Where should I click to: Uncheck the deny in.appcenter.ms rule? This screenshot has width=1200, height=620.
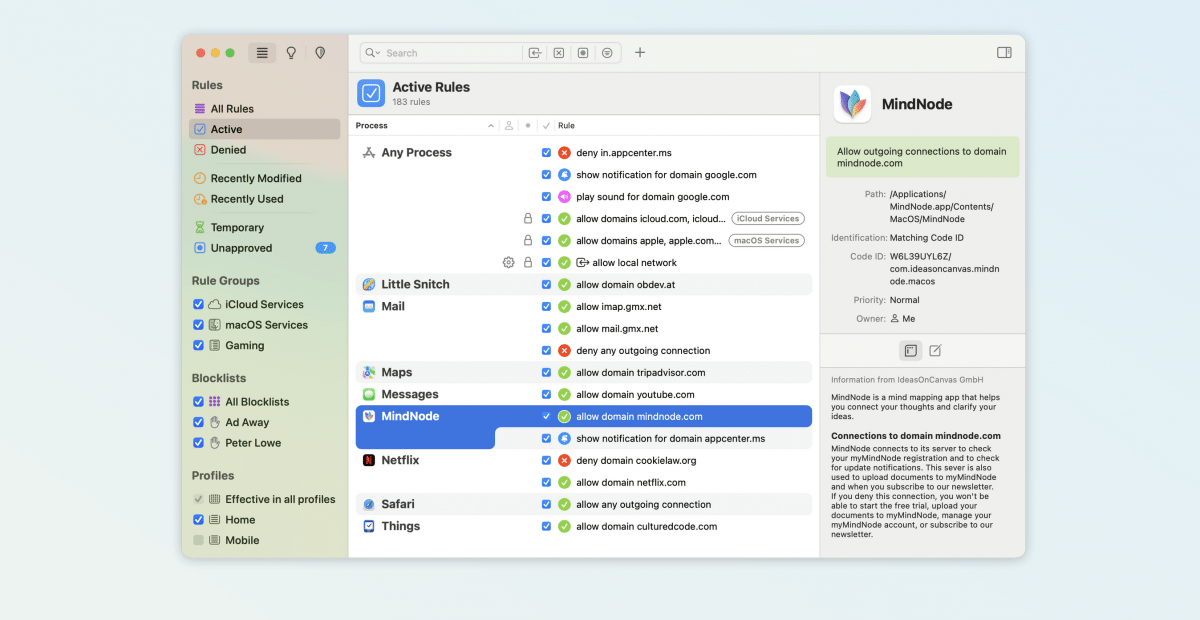546,153
